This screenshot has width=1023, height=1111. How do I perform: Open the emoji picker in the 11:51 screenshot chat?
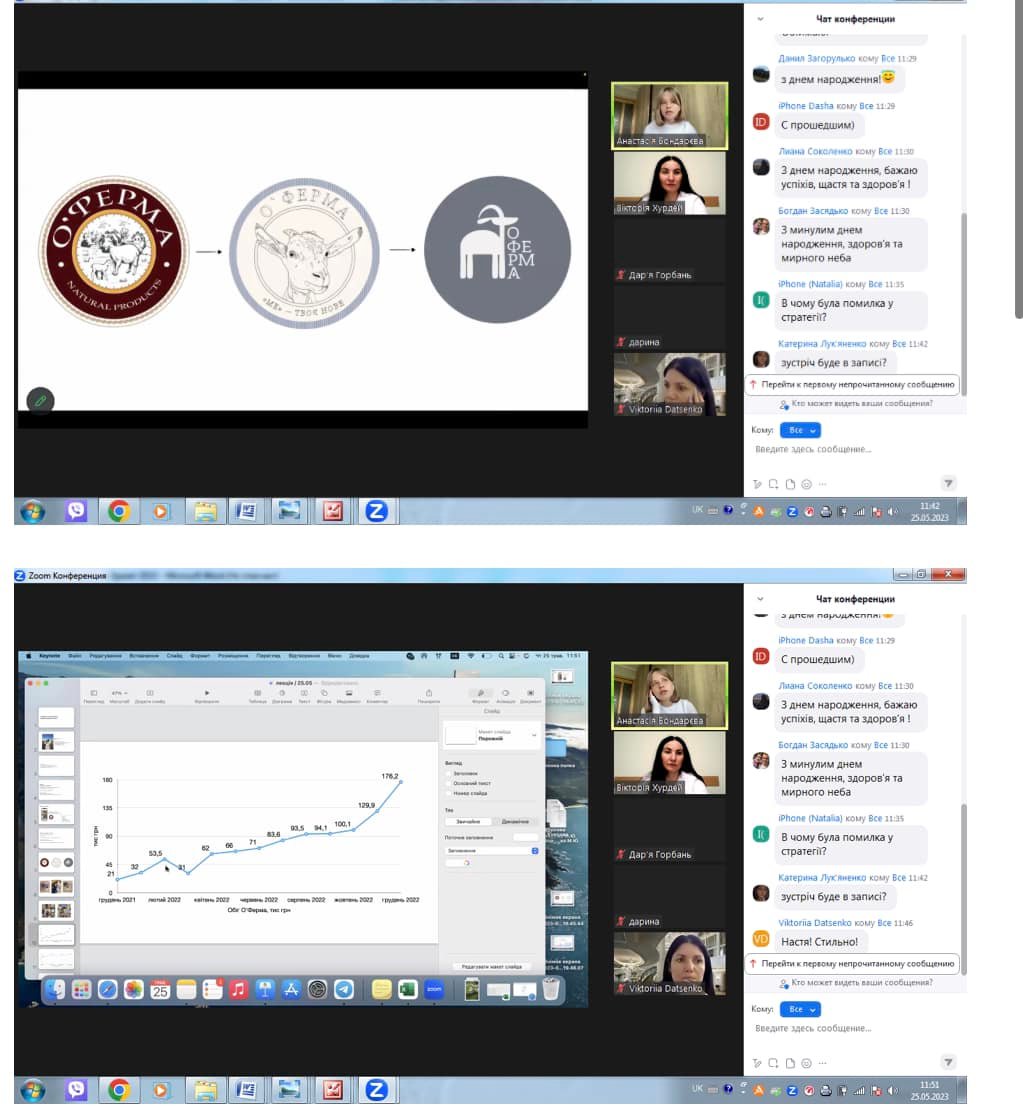[x=806, y=1064]
